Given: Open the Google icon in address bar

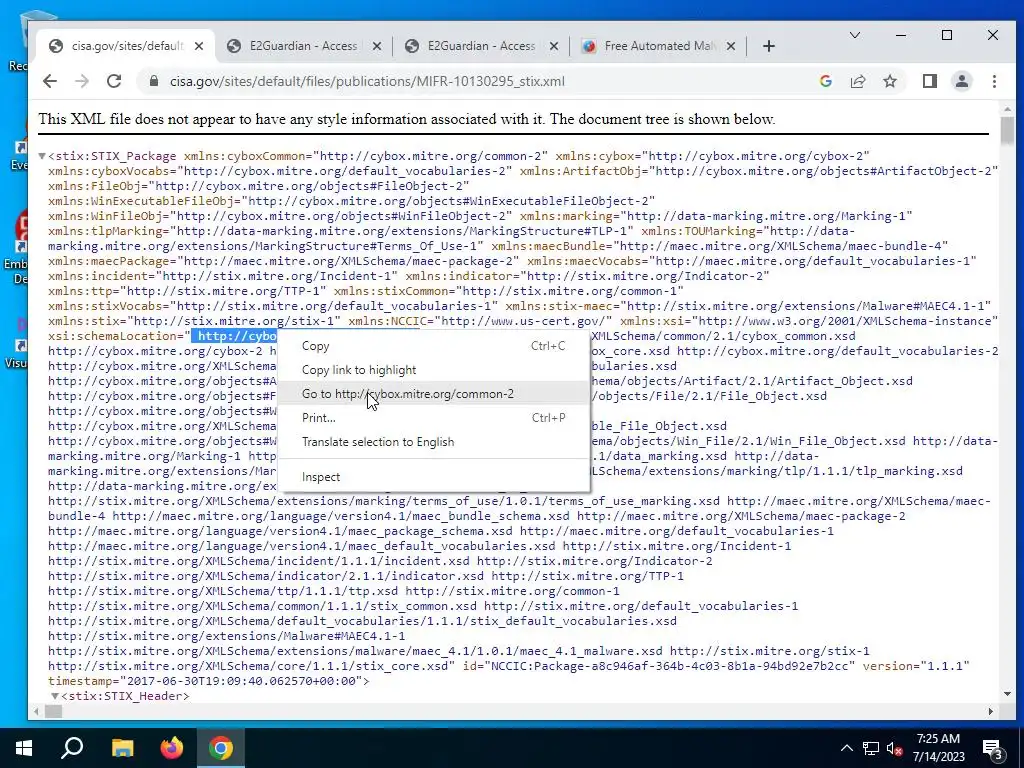Looking at the screenshot, I should coord(825,81).
